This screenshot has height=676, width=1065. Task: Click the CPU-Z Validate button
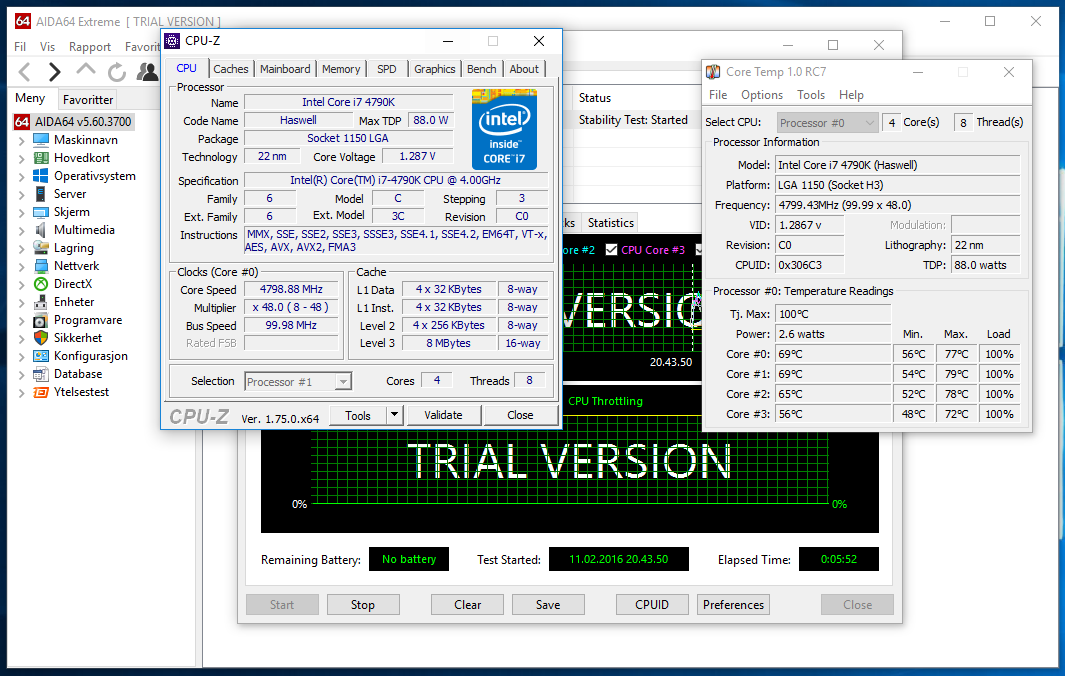pos(444,414)
